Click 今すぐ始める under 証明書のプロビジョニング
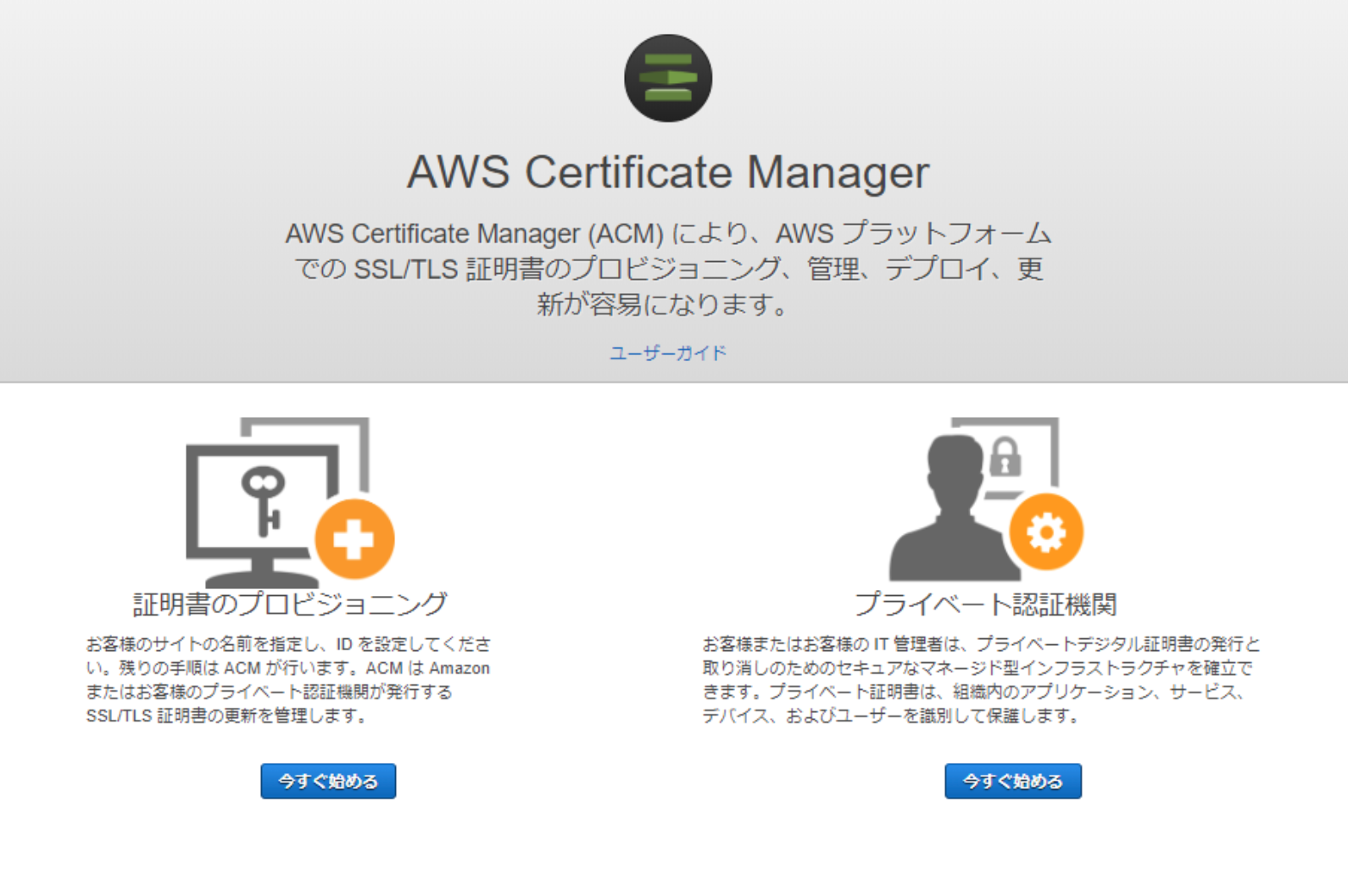1348x896 pixels. [x=329, y=781]
